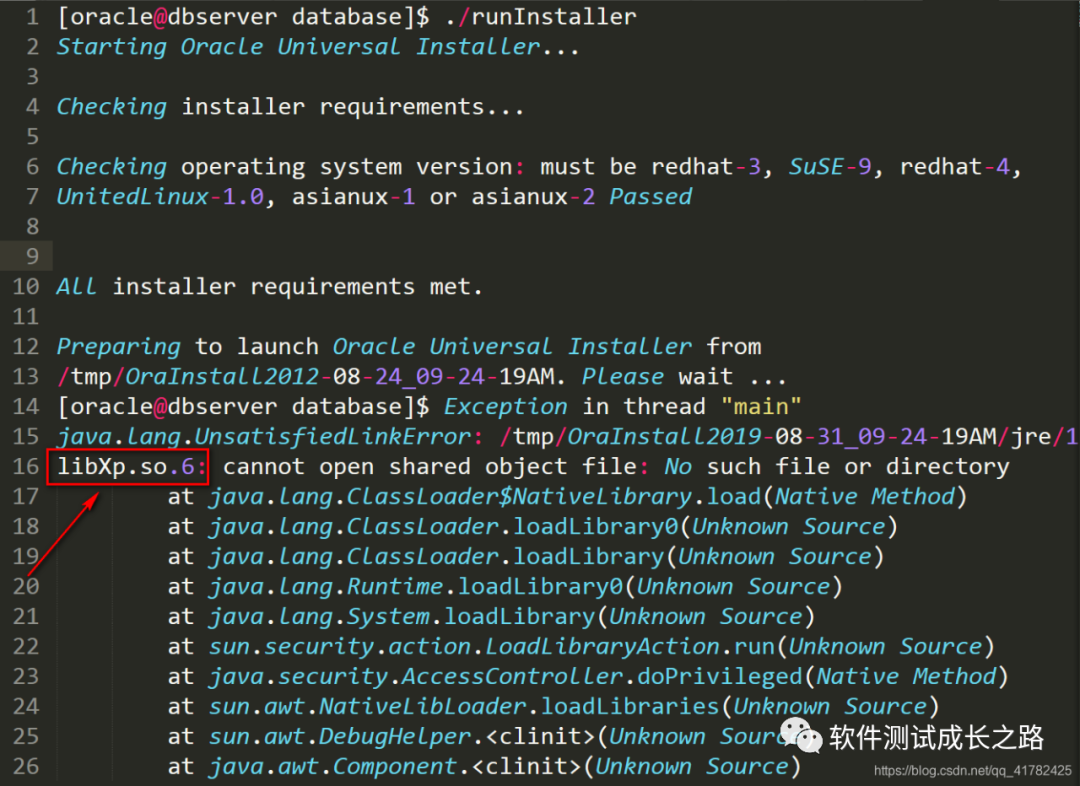This screenshot has height=786, width=1080.
Task: Click line number 26 in the gutter
Action: (26, 766)
